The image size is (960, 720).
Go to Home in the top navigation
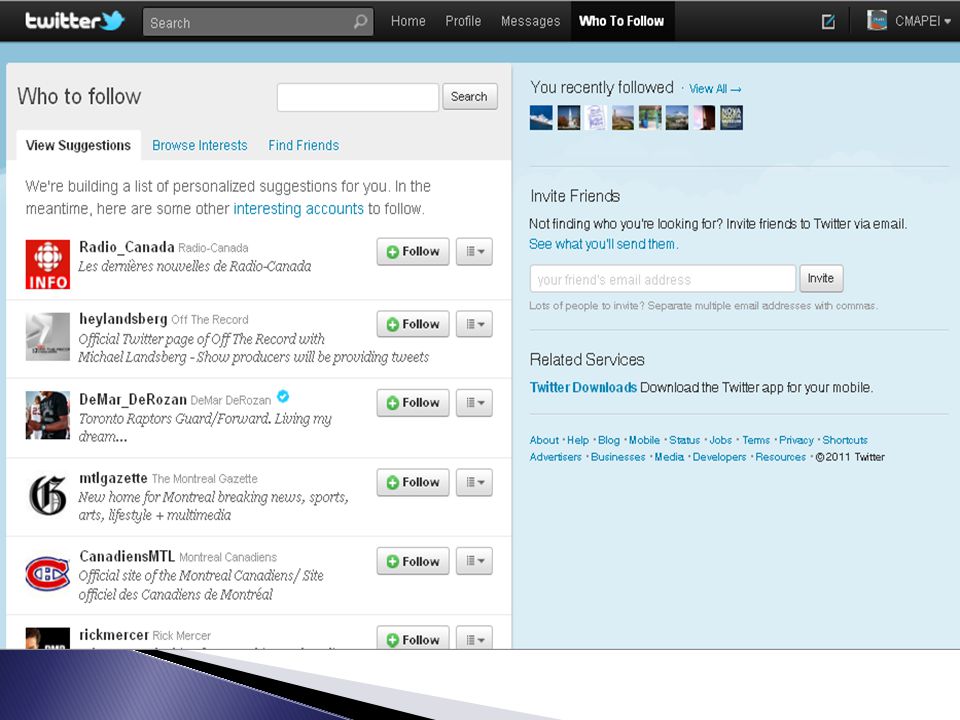408,21
